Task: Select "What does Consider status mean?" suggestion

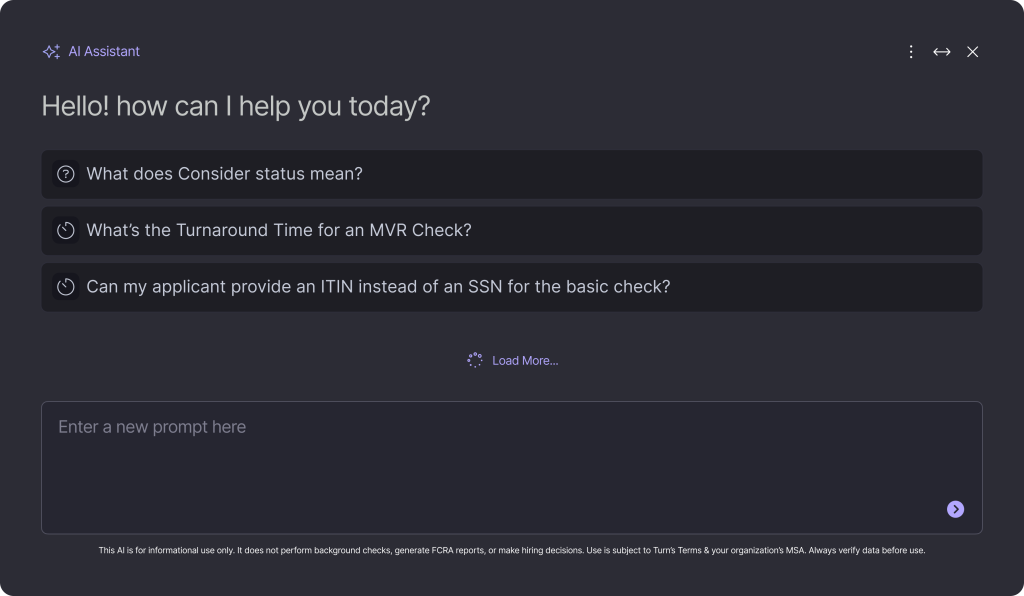Action: pyautogui.click(x=224, y=174)
